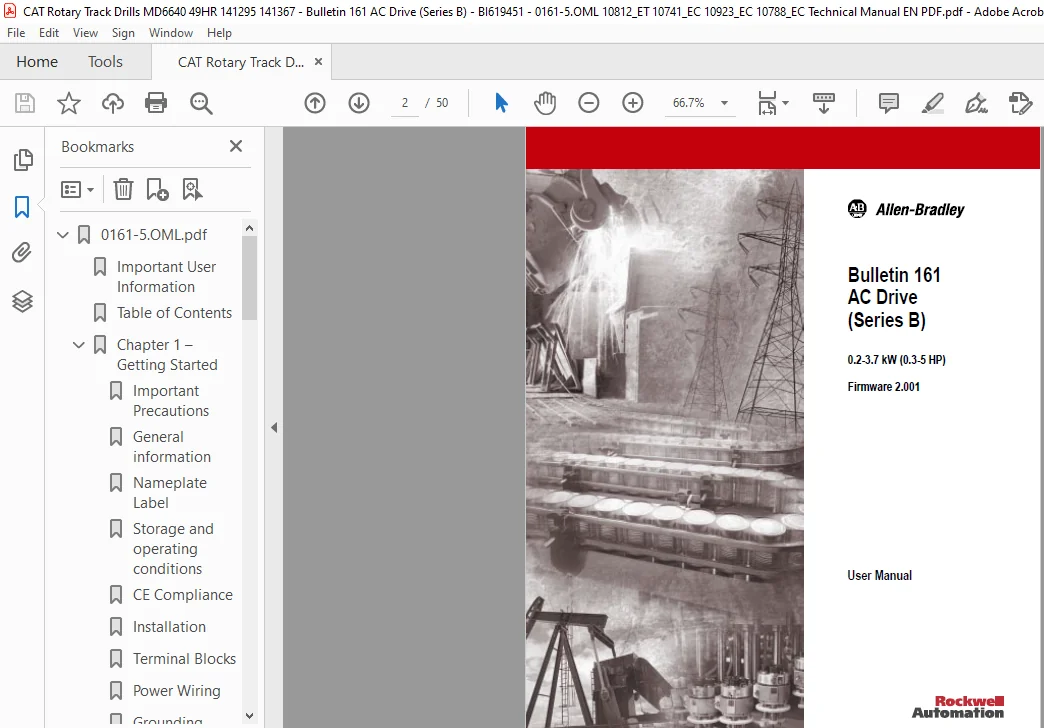Select the Highlight text pen tool
1044x728 pixels.
pos(933,103)
